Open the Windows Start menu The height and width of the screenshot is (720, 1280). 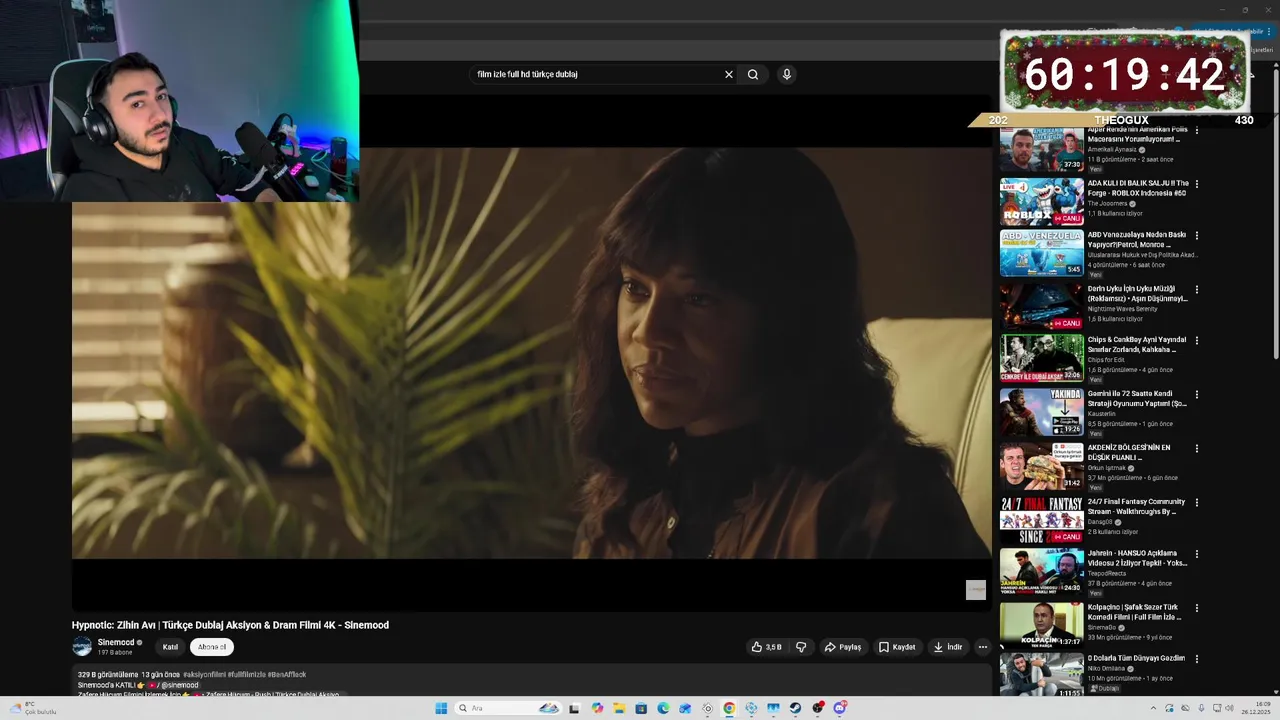click(441, 708)
